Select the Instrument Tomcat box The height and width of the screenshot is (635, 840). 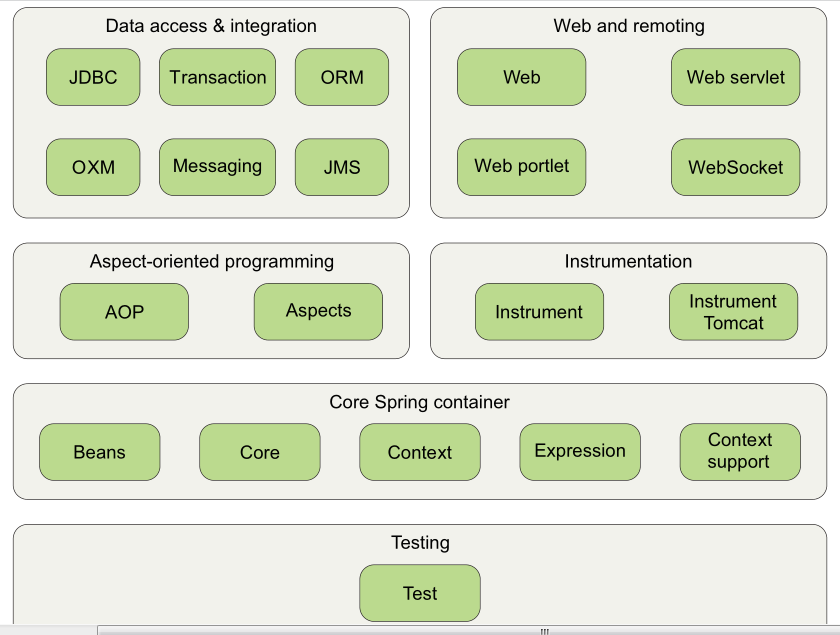733,312
